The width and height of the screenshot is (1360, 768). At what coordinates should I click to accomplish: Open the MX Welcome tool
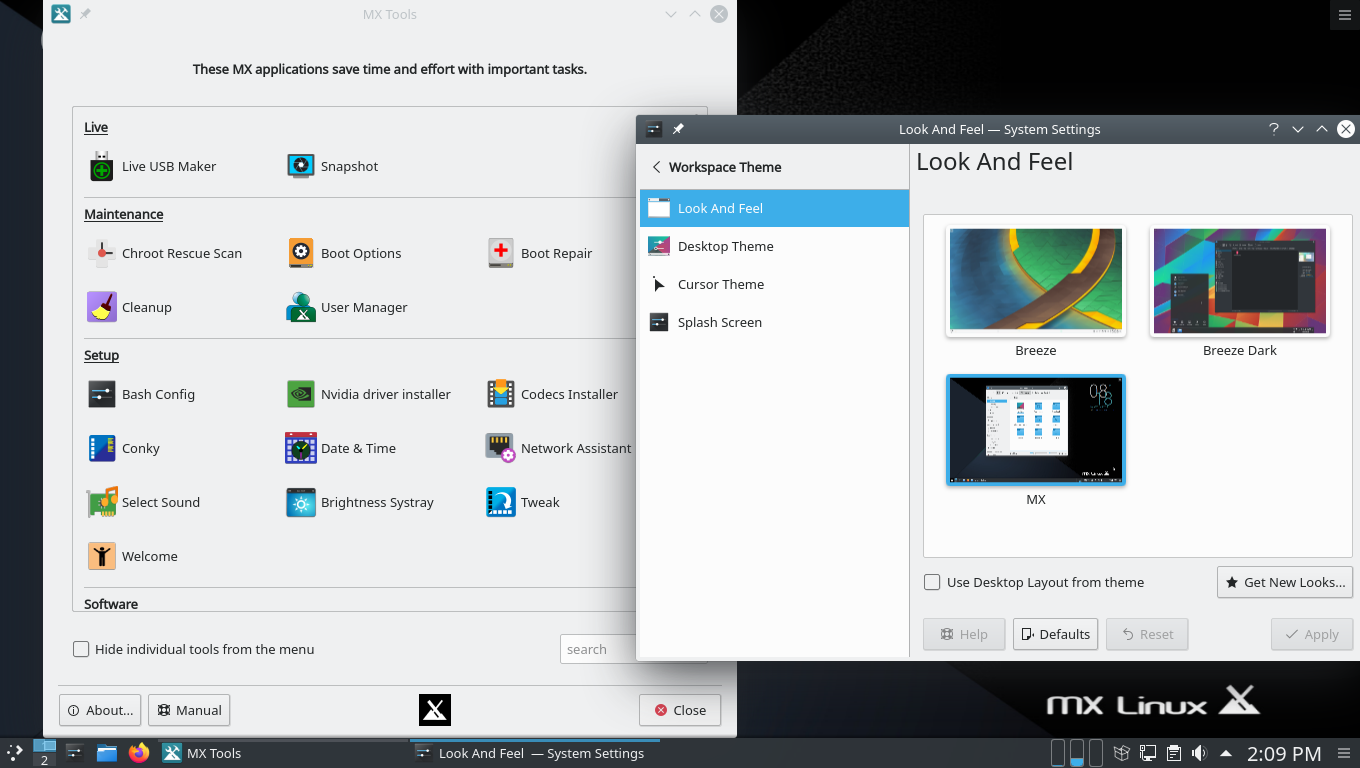pos(133,556)
